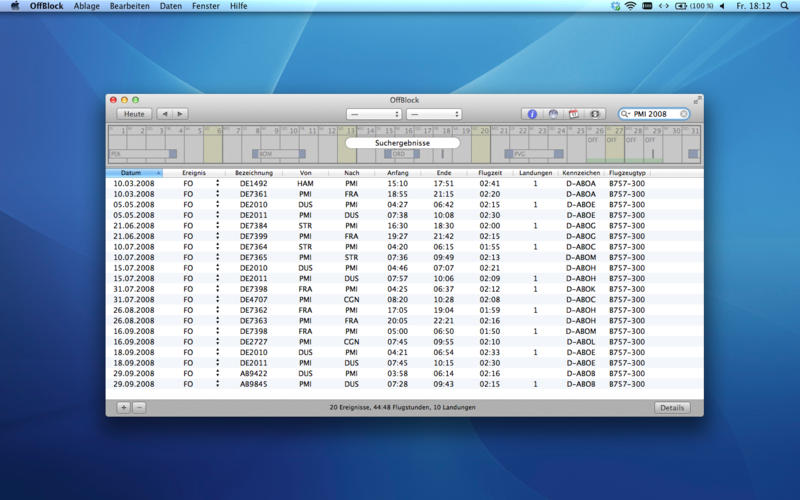The image size is (800, 500).
Task: Open the Ablage menu
Action: pyautogui.click(x=86, y=6)
